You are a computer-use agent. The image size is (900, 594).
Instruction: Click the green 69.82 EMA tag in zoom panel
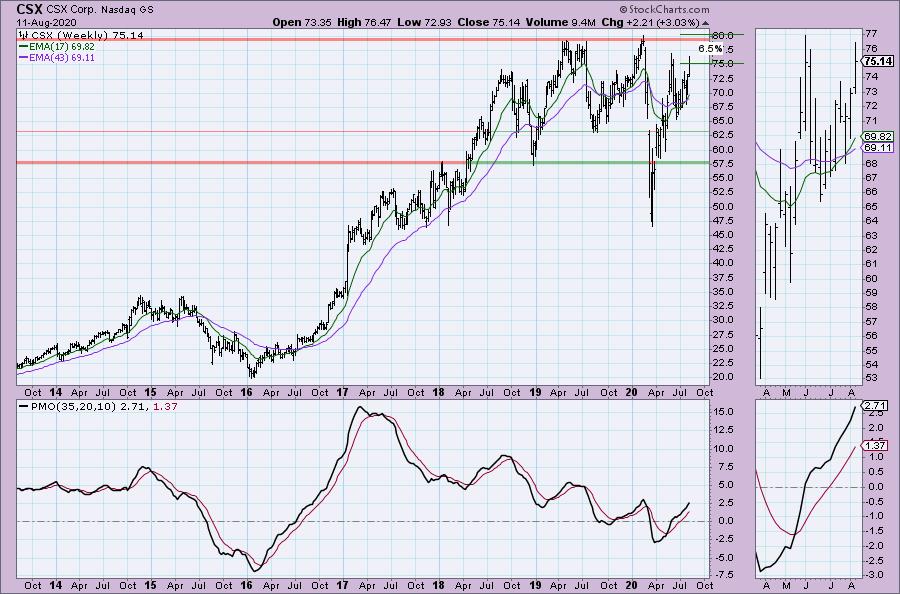[x=877, y=137]
